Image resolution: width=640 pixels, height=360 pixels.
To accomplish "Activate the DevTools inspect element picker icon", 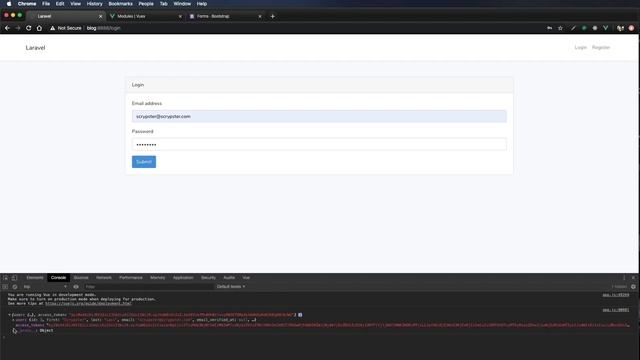I will pyautogui.click(x=6, y=278).
